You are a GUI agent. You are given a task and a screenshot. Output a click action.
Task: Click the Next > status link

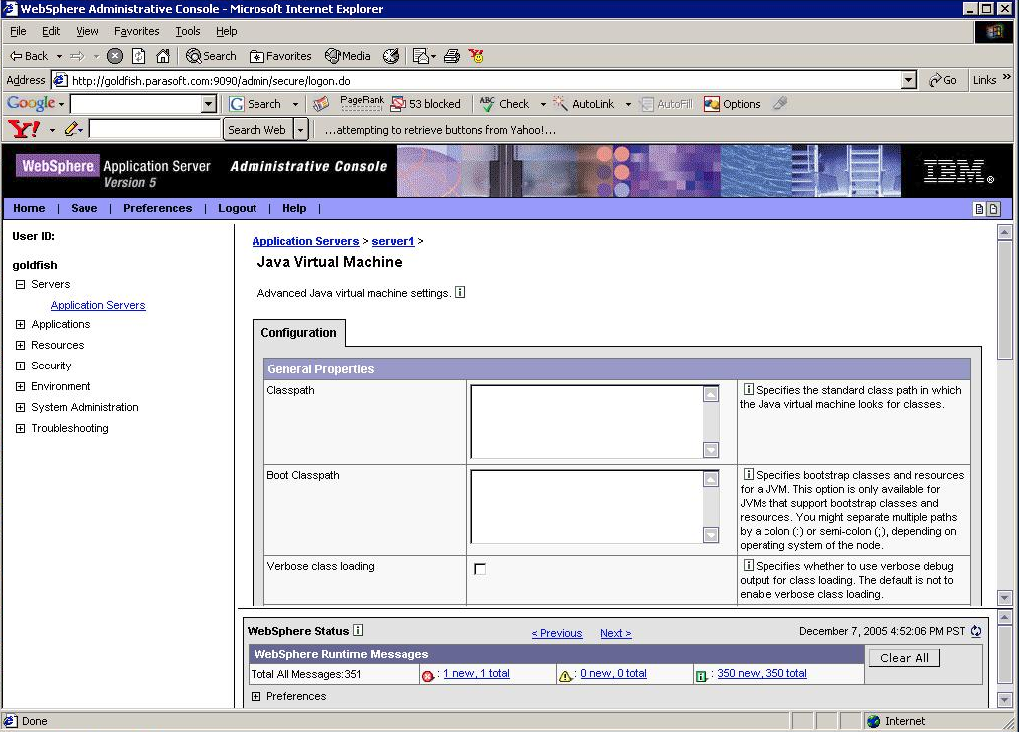[x=615, y=633]
